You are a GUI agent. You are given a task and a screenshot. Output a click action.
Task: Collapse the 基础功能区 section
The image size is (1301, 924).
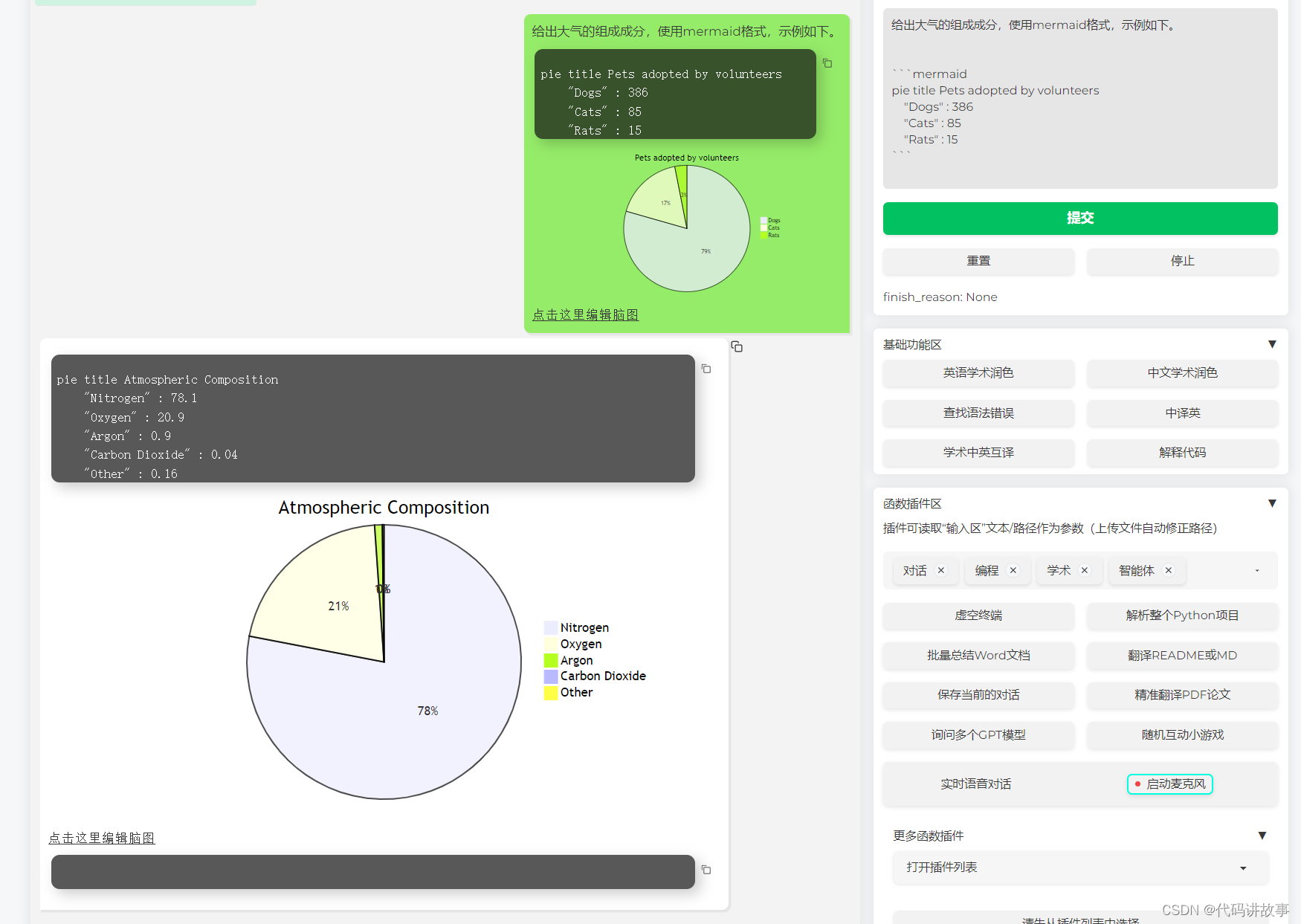pos(1272,344)
